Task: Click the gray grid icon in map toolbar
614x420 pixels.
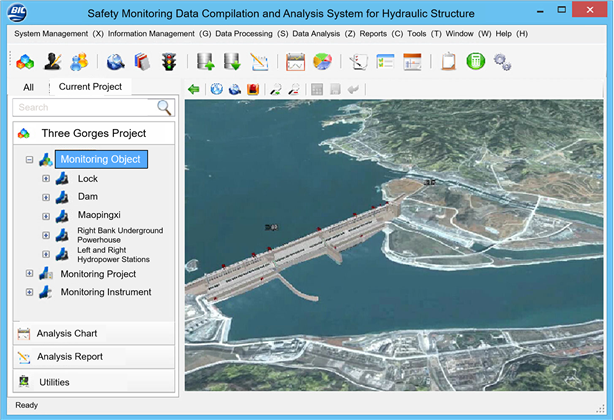Action: [x=317, y=89]
